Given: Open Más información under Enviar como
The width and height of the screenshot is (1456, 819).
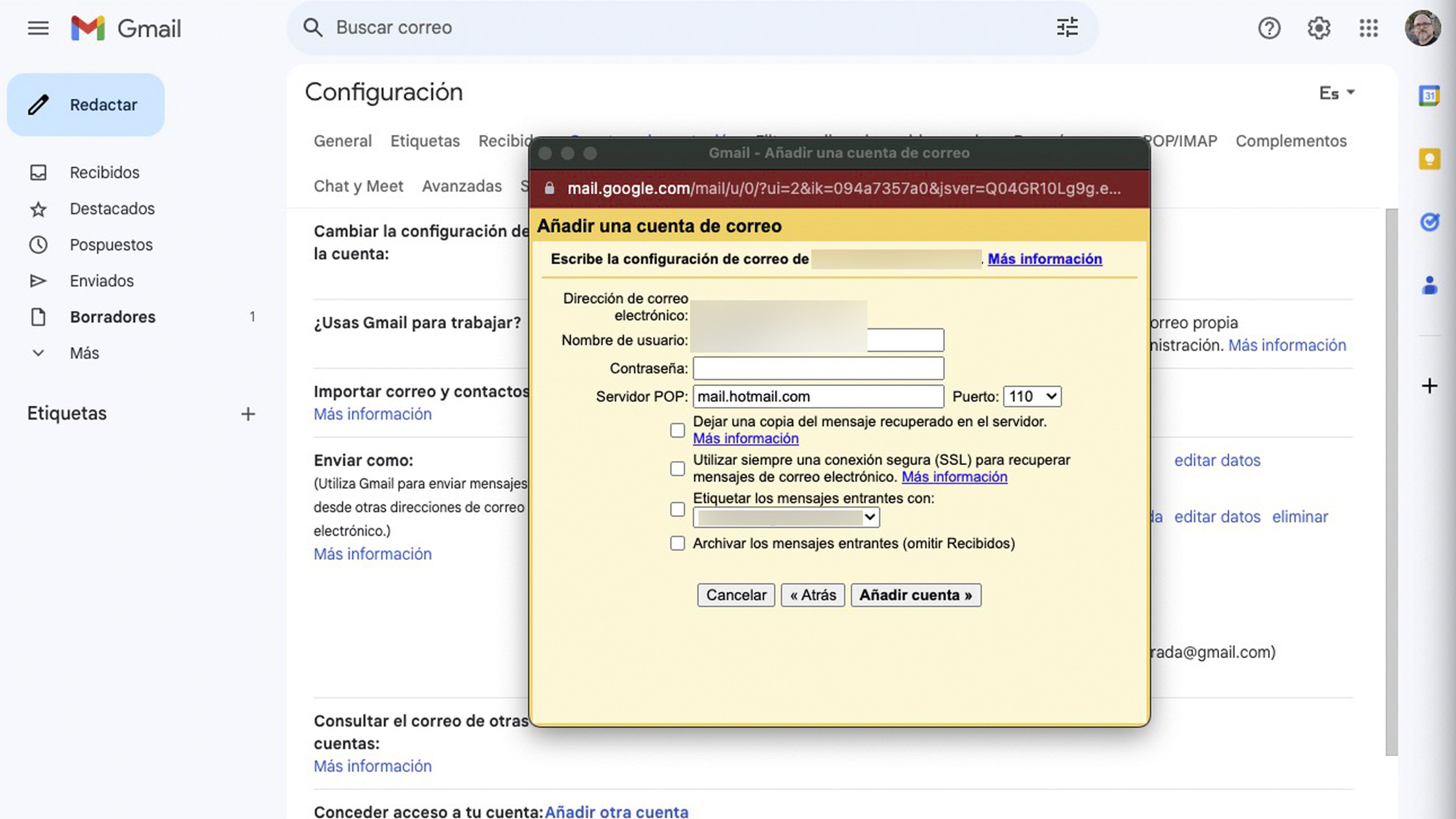Looking at the screenshot, I should coord(372,554).
